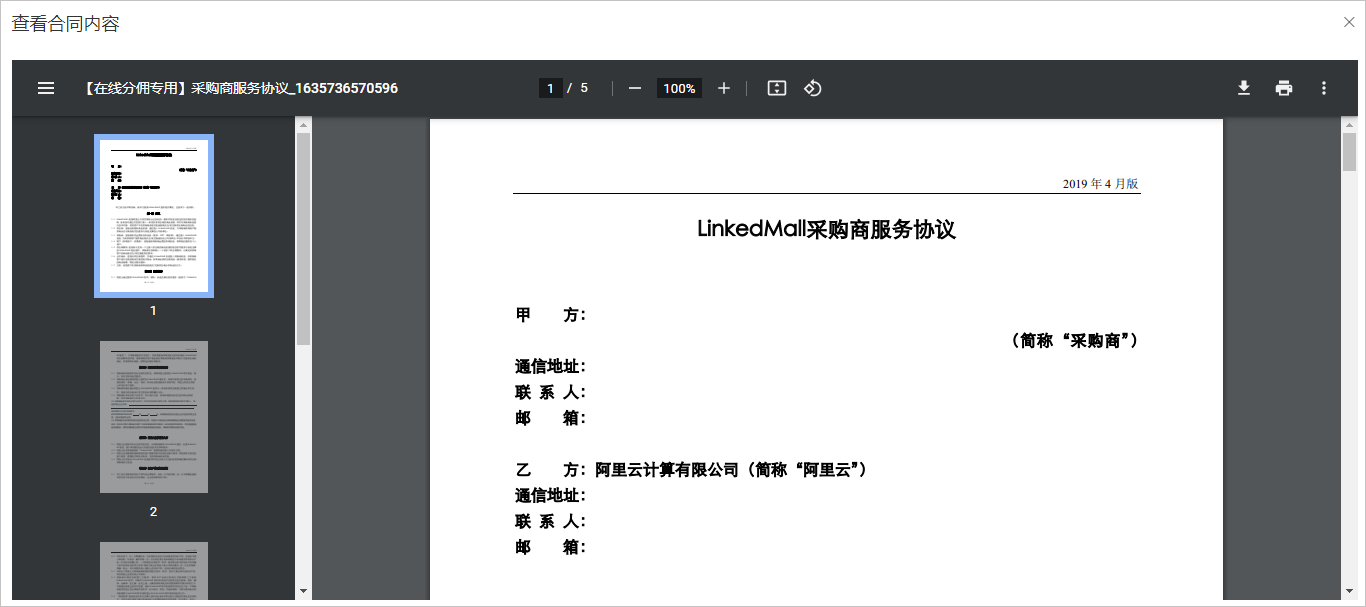Open the PDF viewer's three-dot options menu
The height and width of the screenshot is (607, 1366).
(x=1324, y=88)
